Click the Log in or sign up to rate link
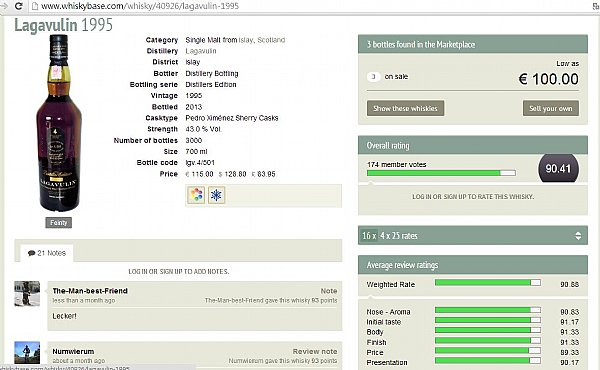This screenshot has height=370, width=600. point(473,197)
